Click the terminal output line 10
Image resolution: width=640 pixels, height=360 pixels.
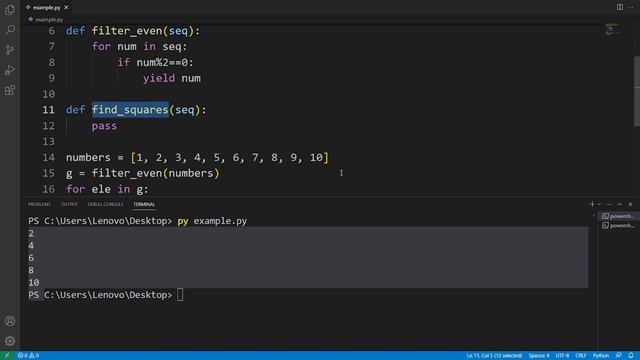[33, 282]
